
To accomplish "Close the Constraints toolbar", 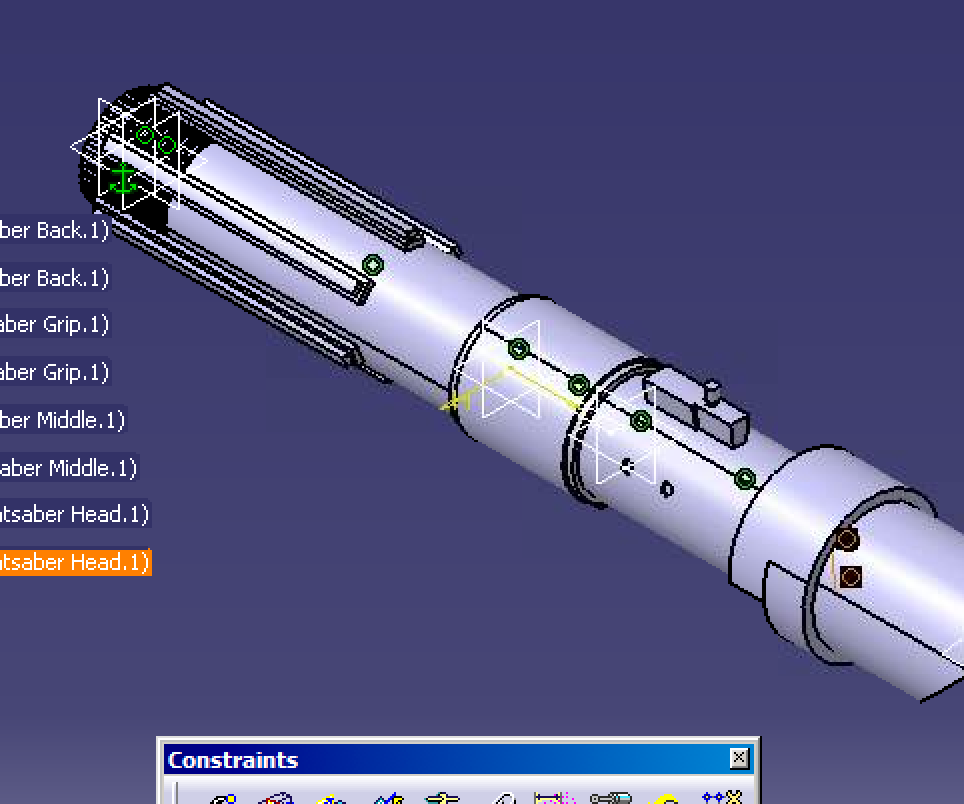I will [738, 759].
